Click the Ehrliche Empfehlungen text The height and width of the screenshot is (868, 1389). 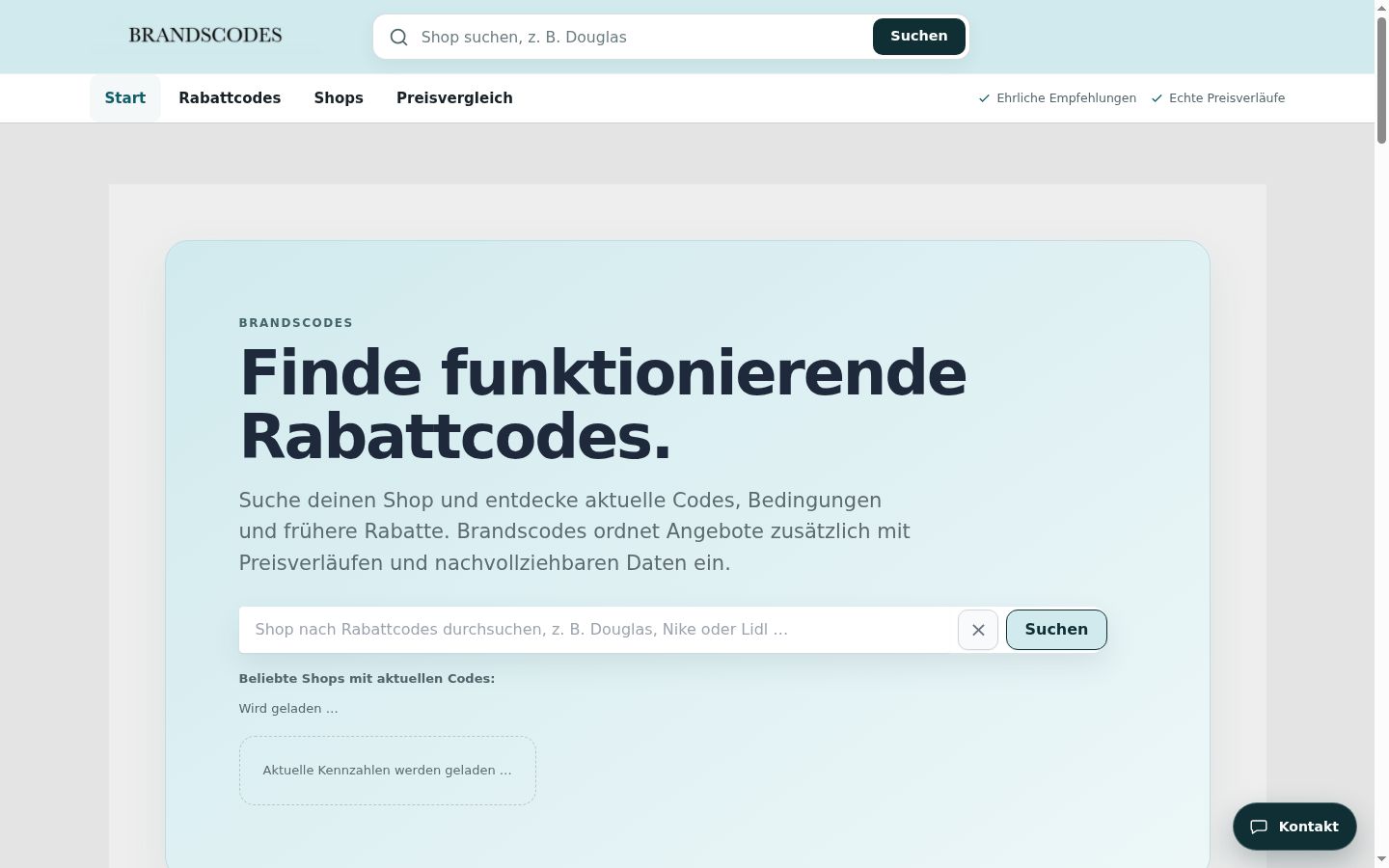[1066, 98]
